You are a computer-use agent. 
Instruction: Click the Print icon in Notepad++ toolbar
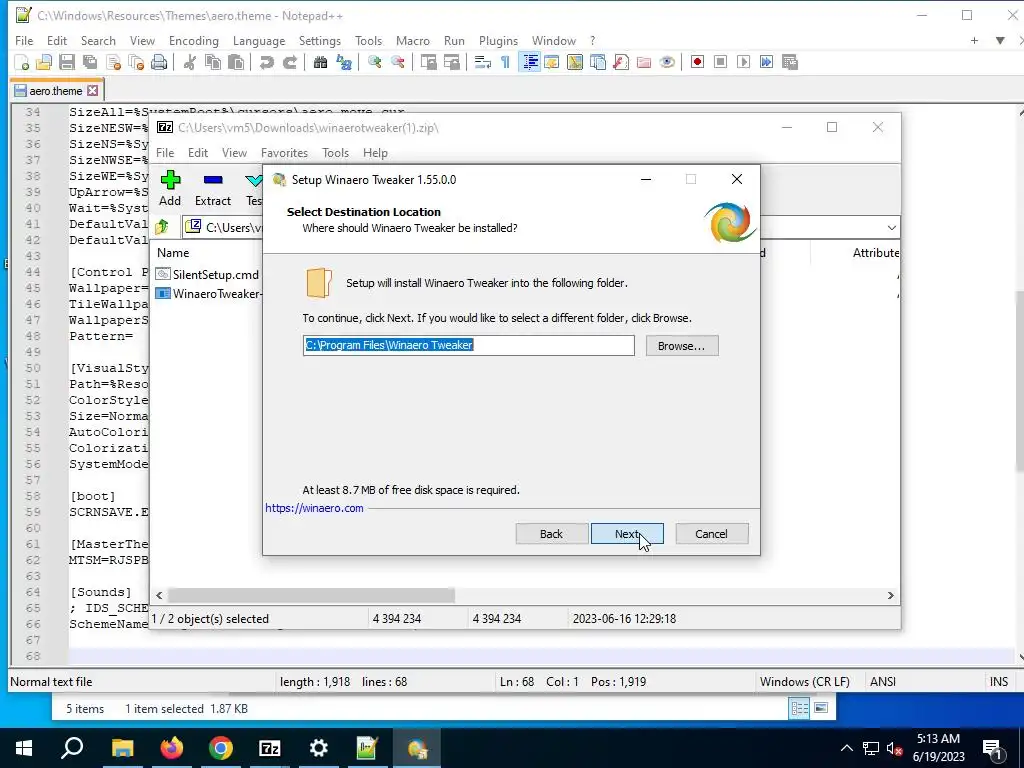pos(159,62)
